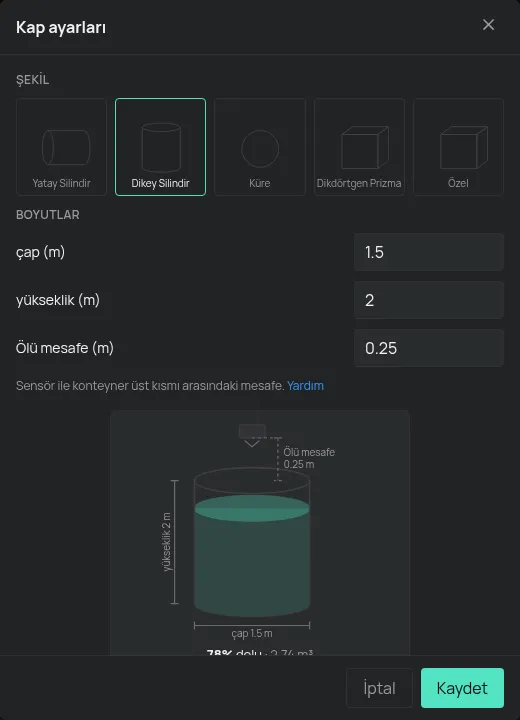Select the Yatay Silindir shape
520x720 pixels.
pyautogui.click(x=62, y=147)
